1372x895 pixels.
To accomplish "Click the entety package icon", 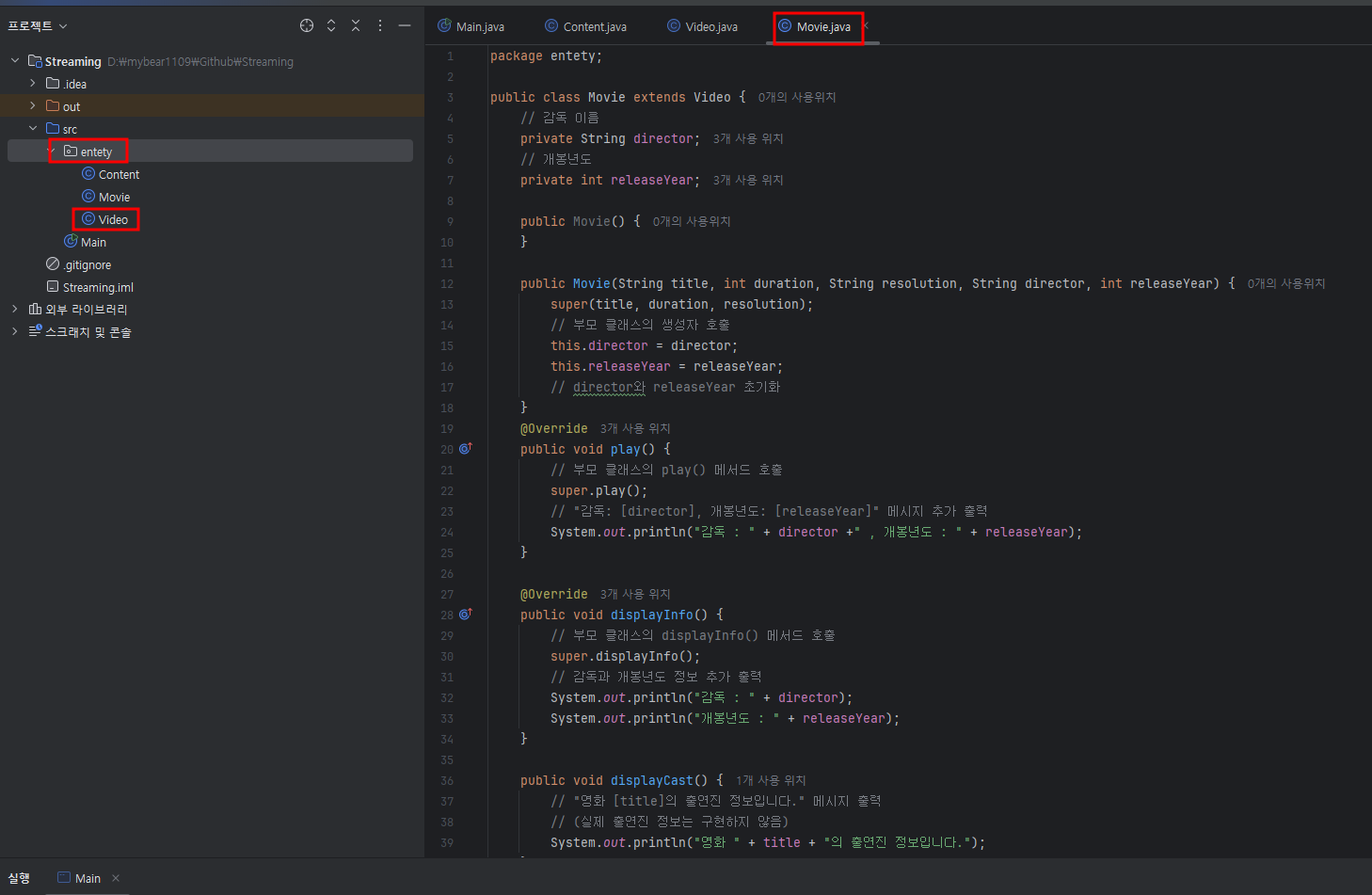I will pos(71,151).
